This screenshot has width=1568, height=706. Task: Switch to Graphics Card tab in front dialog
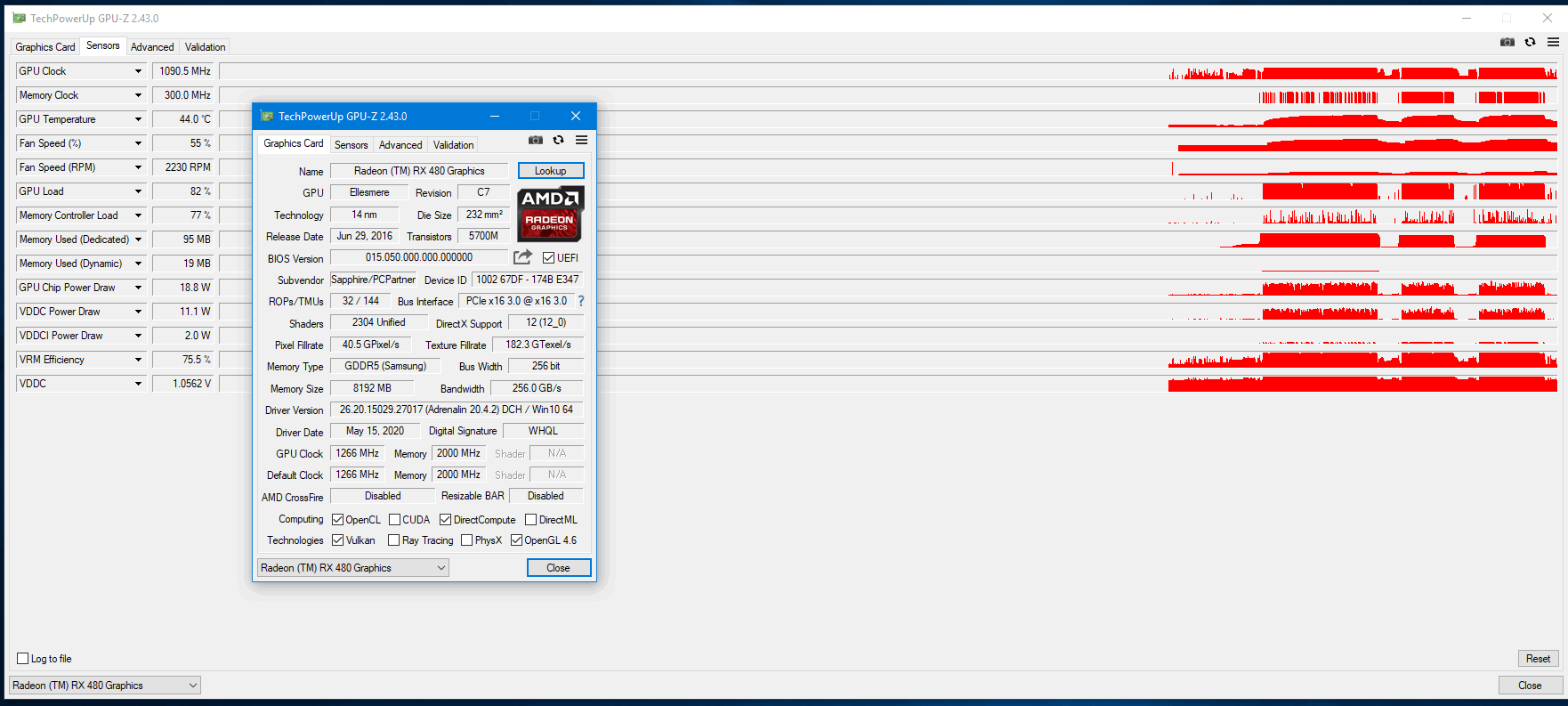[x=294, y=143]
